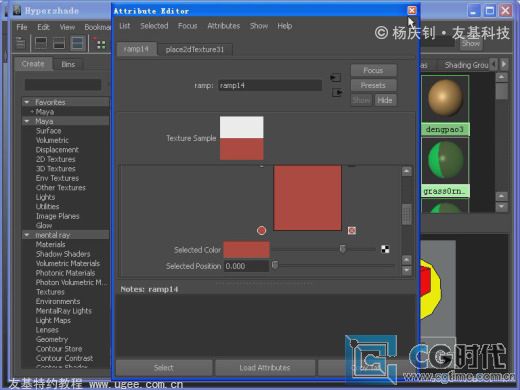This screenshot has height=390, width=520.
Task: Open Hypershade File menu
Action: pos(22,27)
